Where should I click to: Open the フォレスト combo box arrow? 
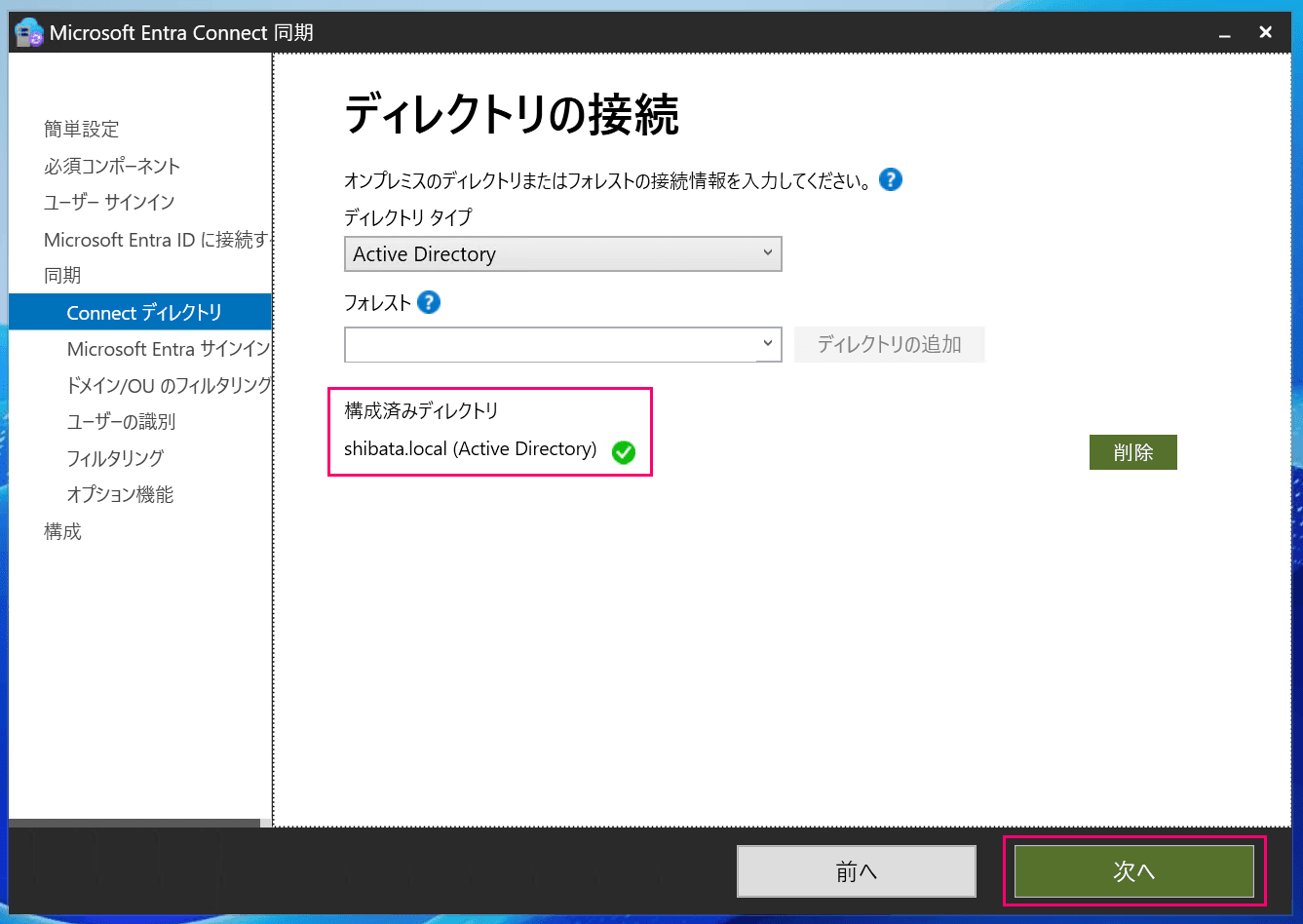pyautogui.click(x=769, y=344)
